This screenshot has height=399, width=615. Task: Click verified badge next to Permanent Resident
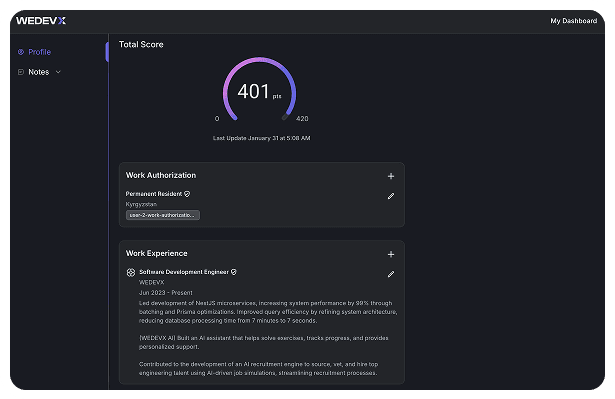tap(187, 194)
